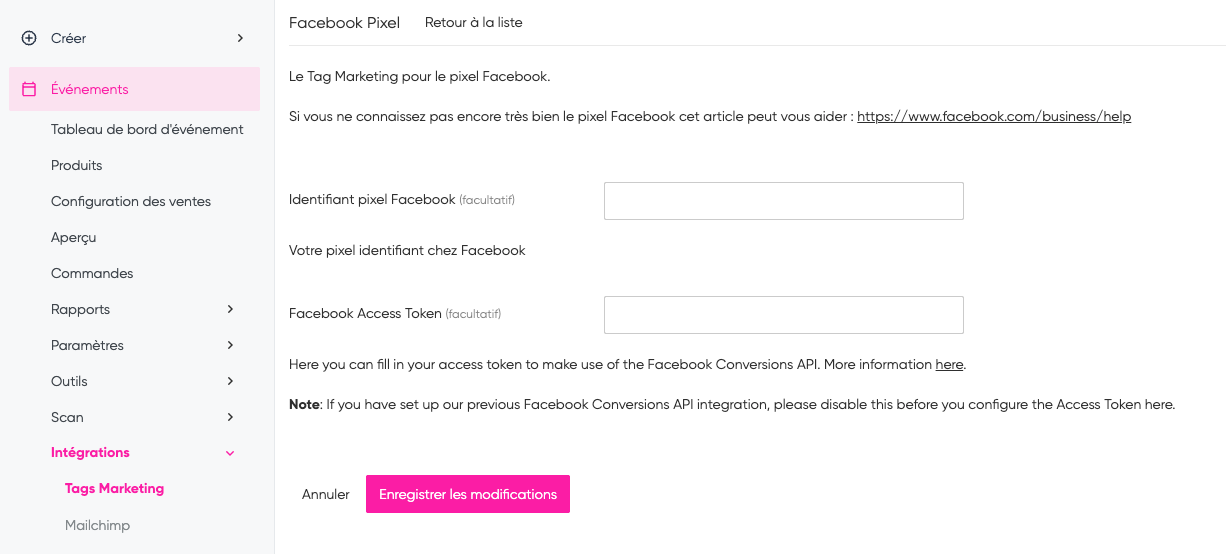The height and width of the screenshot is (554, 1226).
Task: Click Retour à la liste link
Action: pyautogui.click(x=473, y=22)
